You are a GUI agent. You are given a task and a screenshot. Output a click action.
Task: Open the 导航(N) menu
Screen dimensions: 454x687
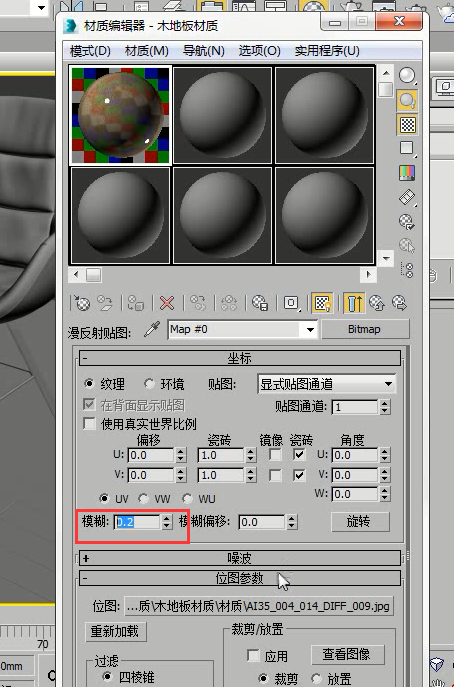point(203,51)
